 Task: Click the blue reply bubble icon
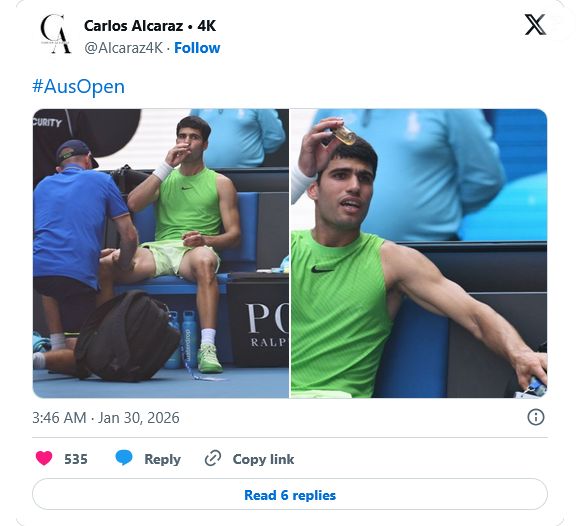[124, 458]
